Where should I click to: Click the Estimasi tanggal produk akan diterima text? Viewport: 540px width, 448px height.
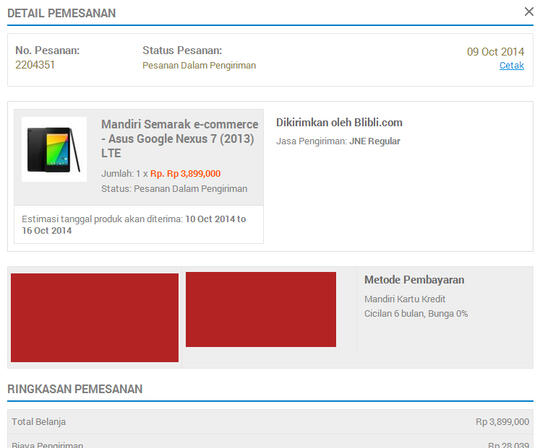[x=134, y=225]
